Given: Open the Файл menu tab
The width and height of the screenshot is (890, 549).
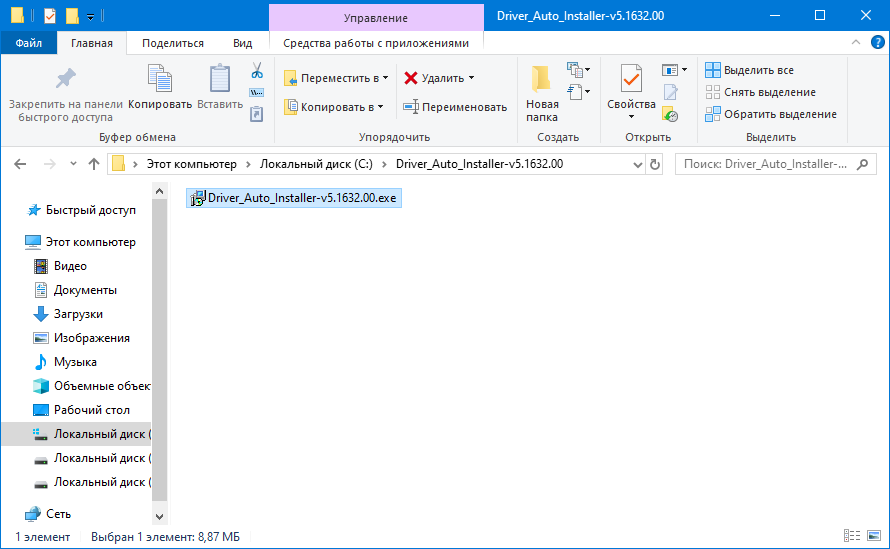Looking at the screenshot, I should [x=28, y=43].
